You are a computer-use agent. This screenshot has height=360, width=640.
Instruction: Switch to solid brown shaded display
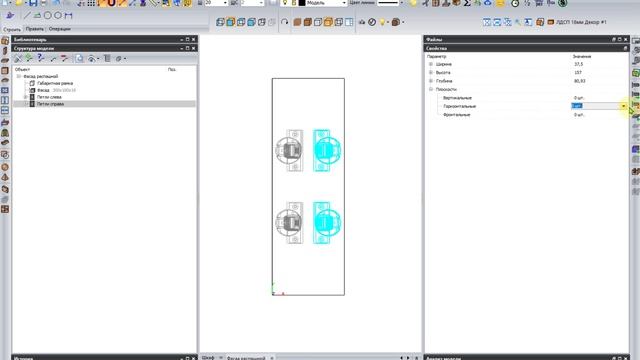coord(297,22)
